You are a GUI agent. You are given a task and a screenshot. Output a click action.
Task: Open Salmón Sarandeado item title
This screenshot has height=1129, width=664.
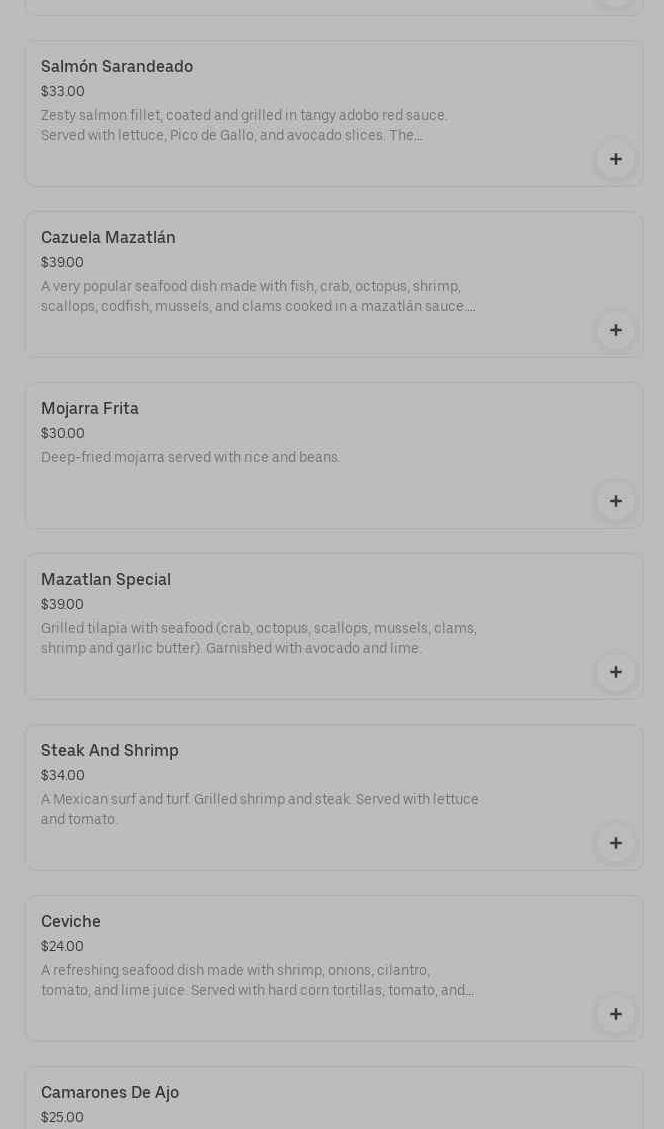117,67
